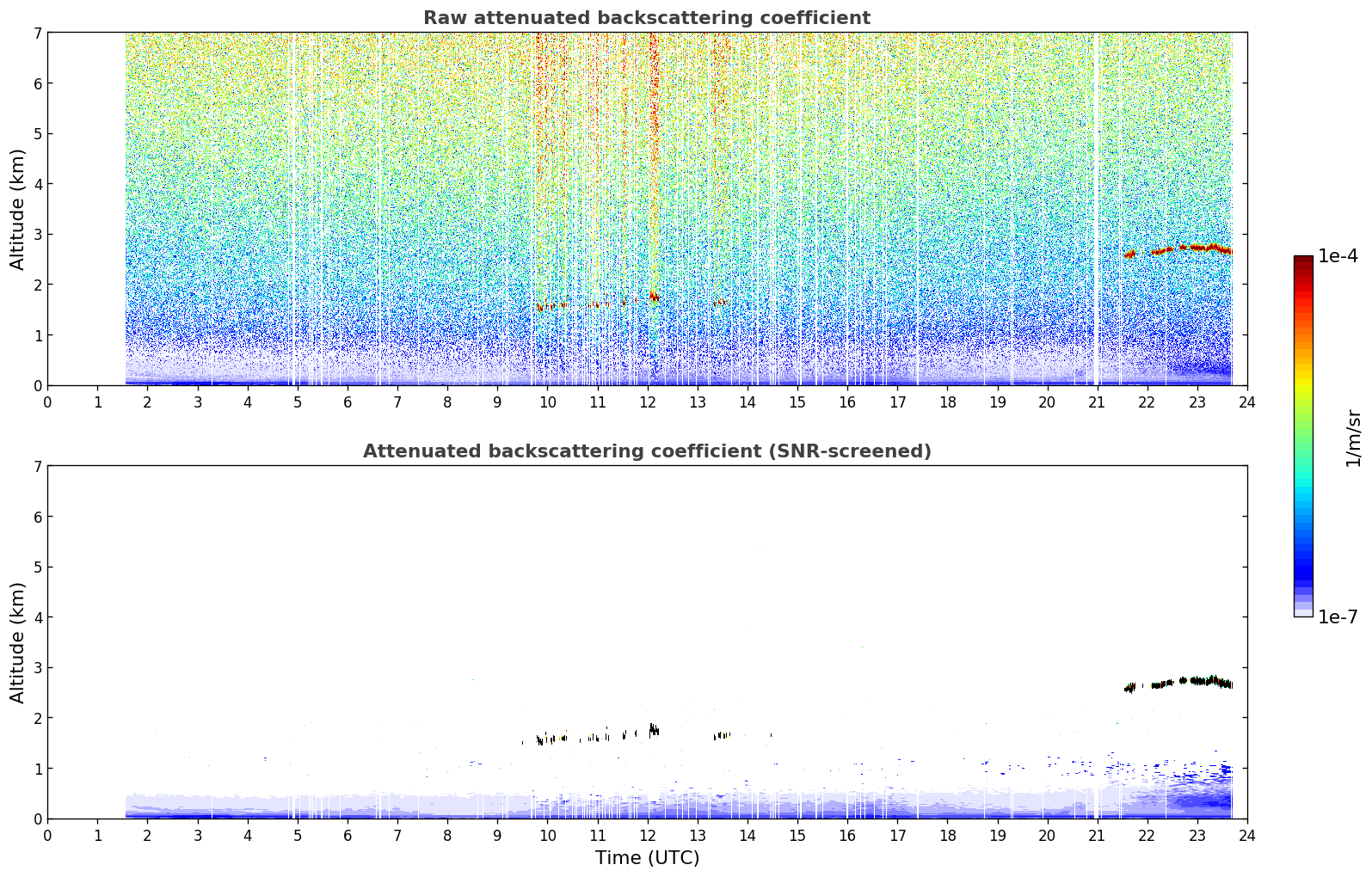This screenshot has height=877, width=1372.
Task: Click tick label 24 on the bottom time axis
Action: [1247, 835]
